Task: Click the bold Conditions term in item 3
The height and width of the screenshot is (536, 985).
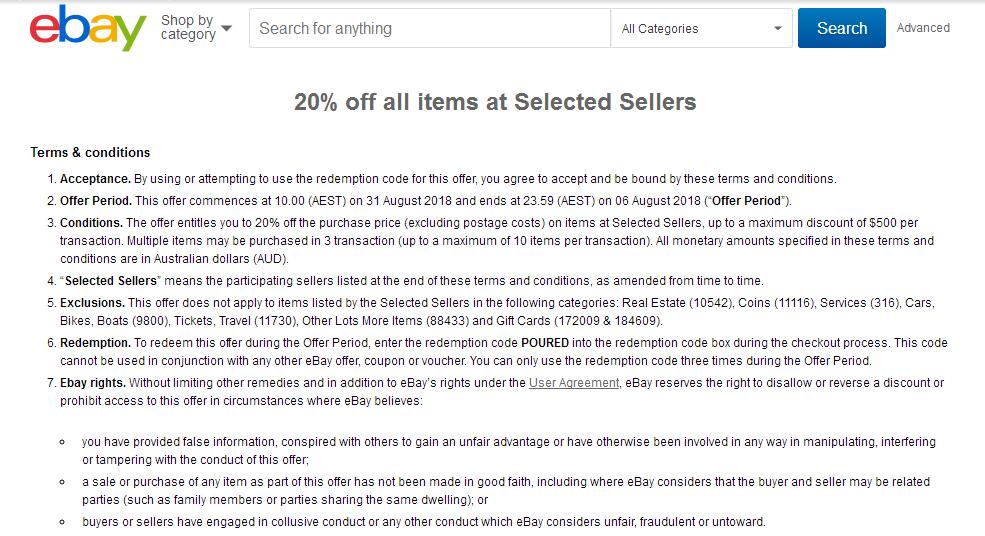Action: [x=92, y=223]
